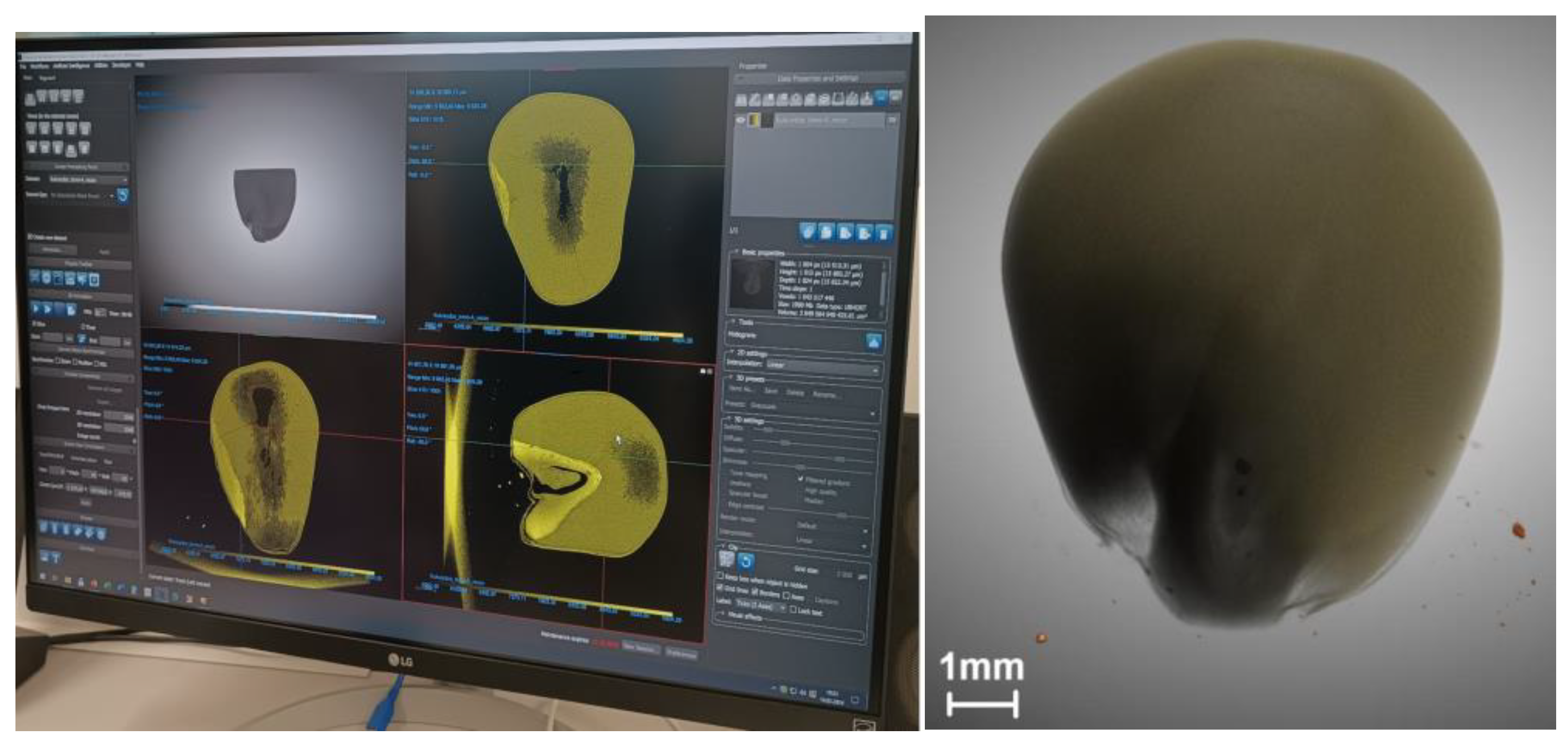Select the dataset row in the properties list
Viewport: 1568px width, 743px height.
[816, 121]
